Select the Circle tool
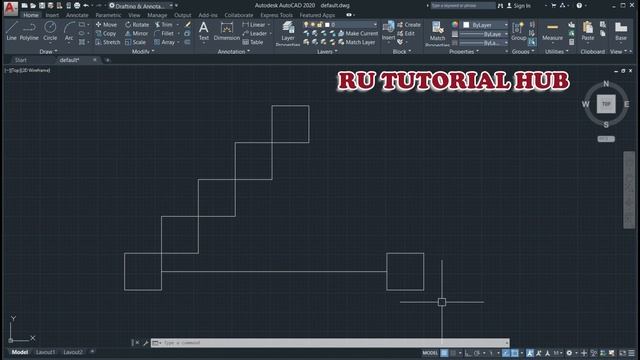This screenshot has width=640, height=360. coord(50,31)
